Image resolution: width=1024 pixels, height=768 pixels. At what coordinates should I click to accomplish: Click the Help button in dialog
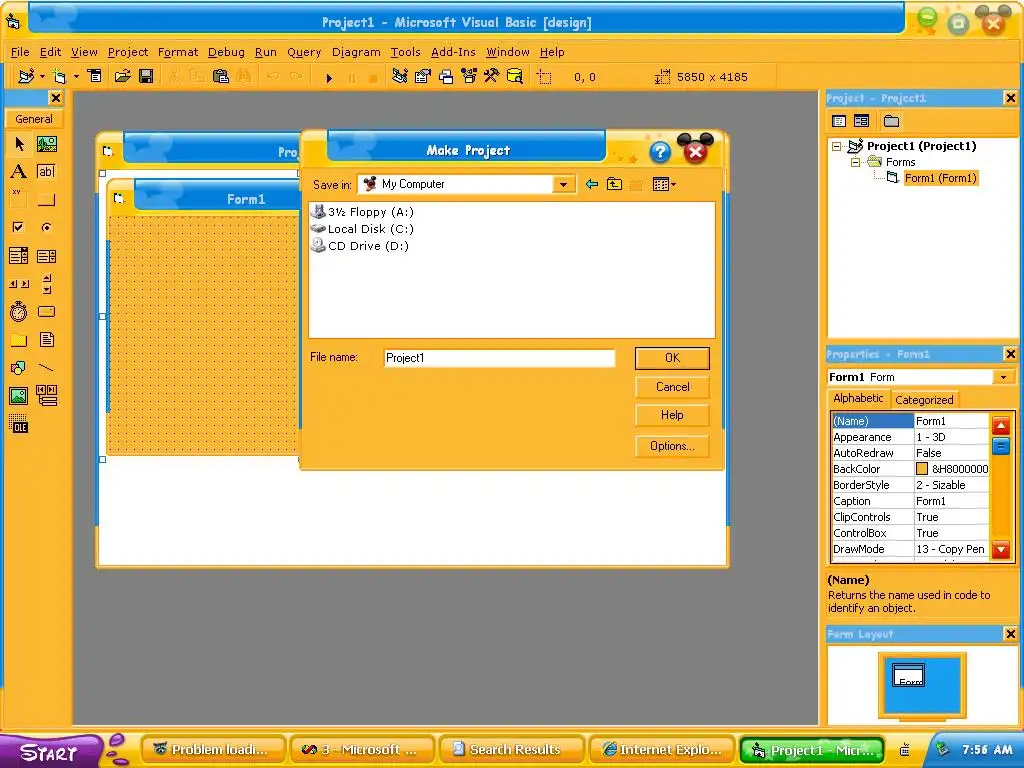[x=672, y=415]
